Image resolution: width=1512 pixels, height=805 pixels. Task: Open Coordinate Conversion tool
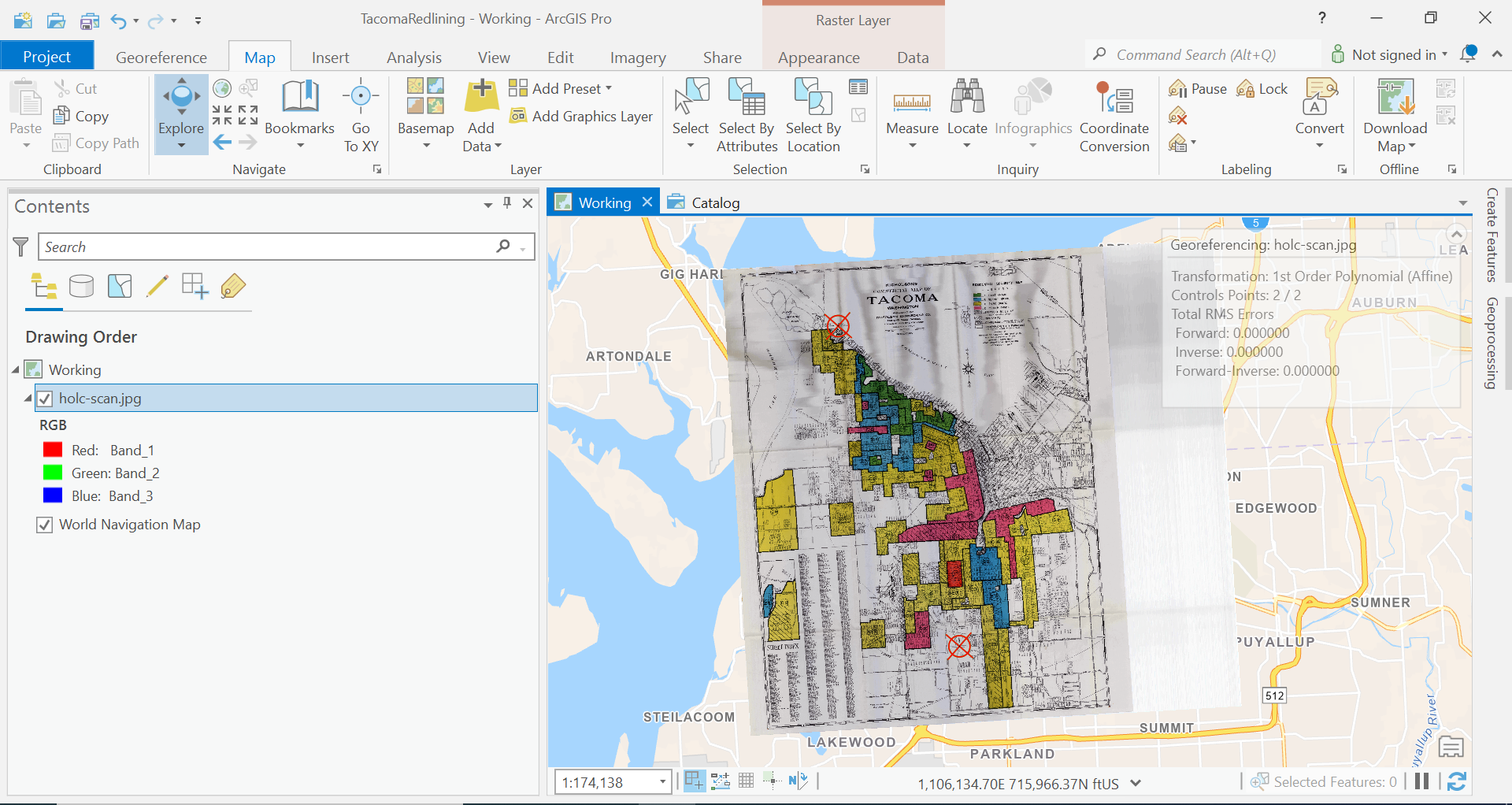[1114, 114]
